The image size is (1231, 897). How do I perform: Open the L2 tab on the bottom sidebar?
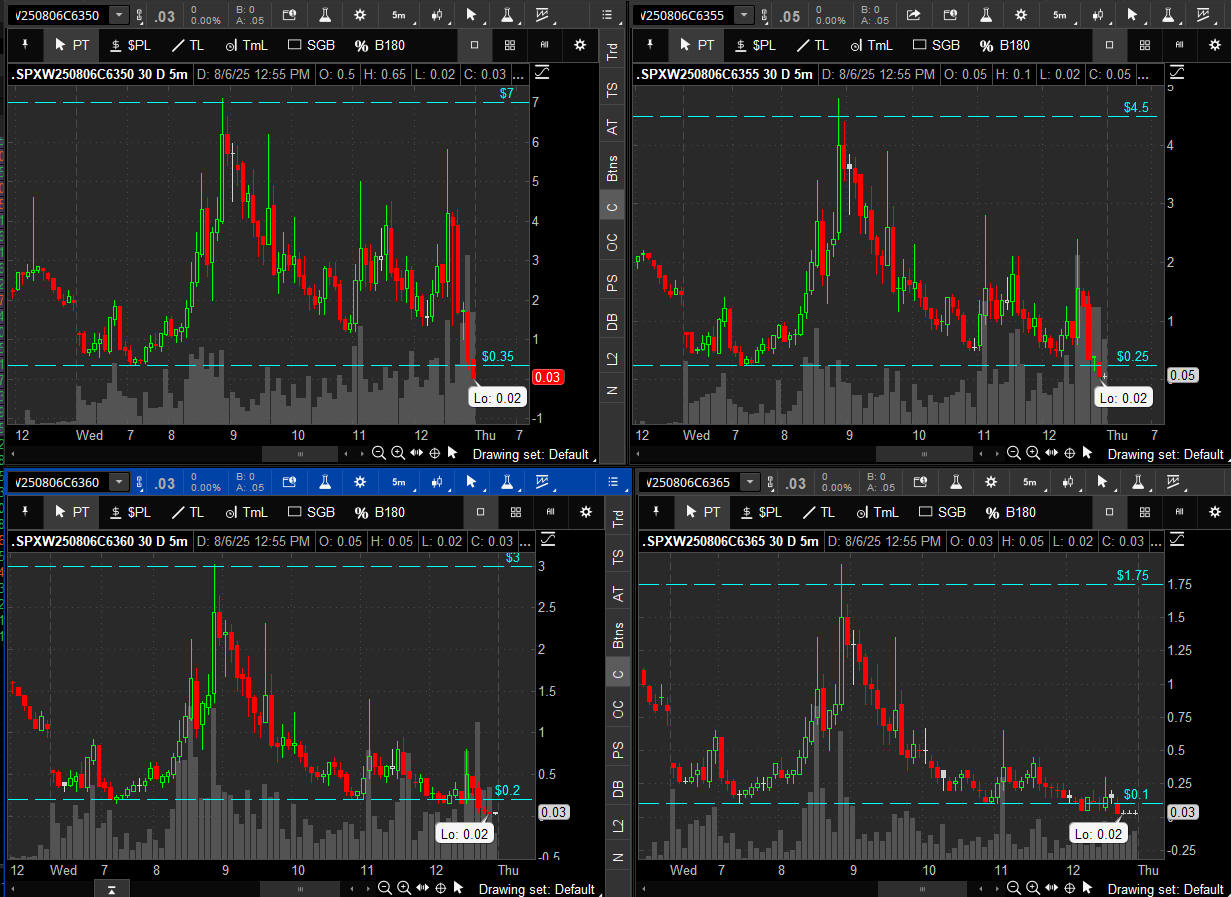coord(617,824)
